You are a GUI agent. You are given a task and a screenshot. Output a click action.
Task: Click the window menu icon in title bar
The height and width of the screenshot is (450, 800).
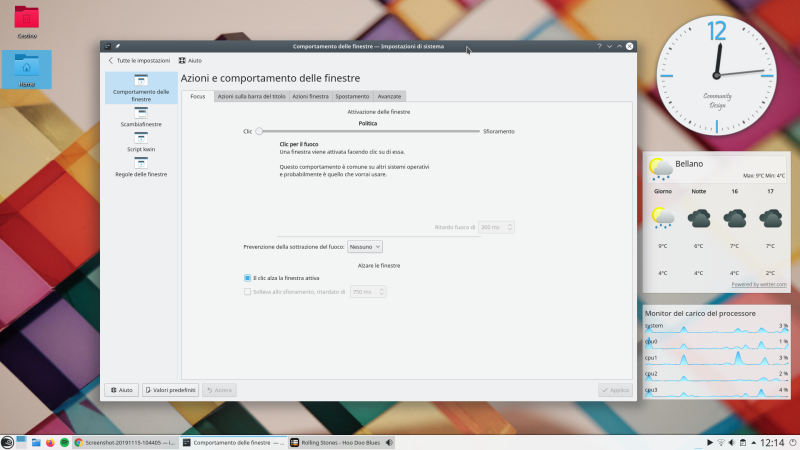click(107, 46)
